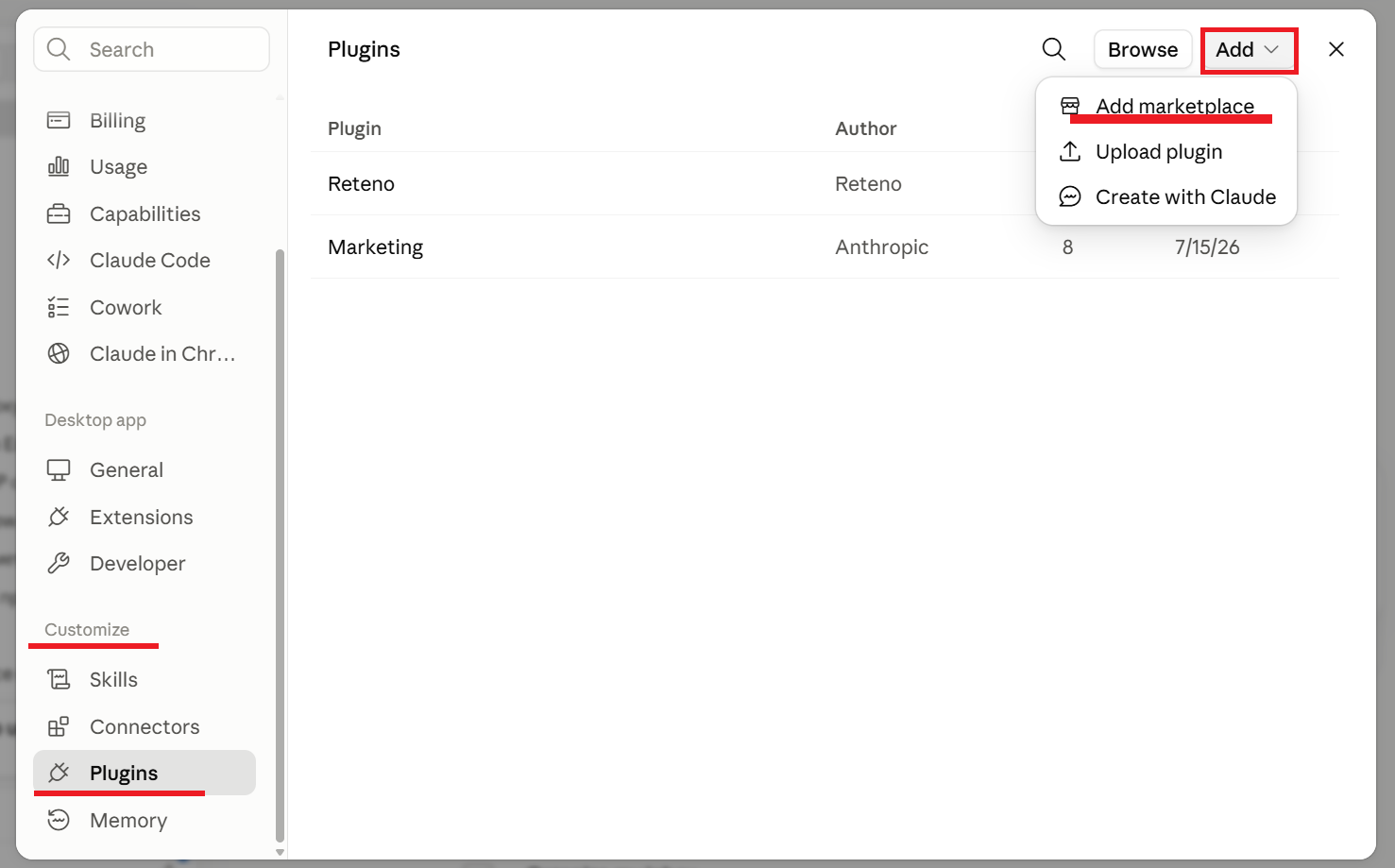Click the Usage bar chart icon

(59, 166)
